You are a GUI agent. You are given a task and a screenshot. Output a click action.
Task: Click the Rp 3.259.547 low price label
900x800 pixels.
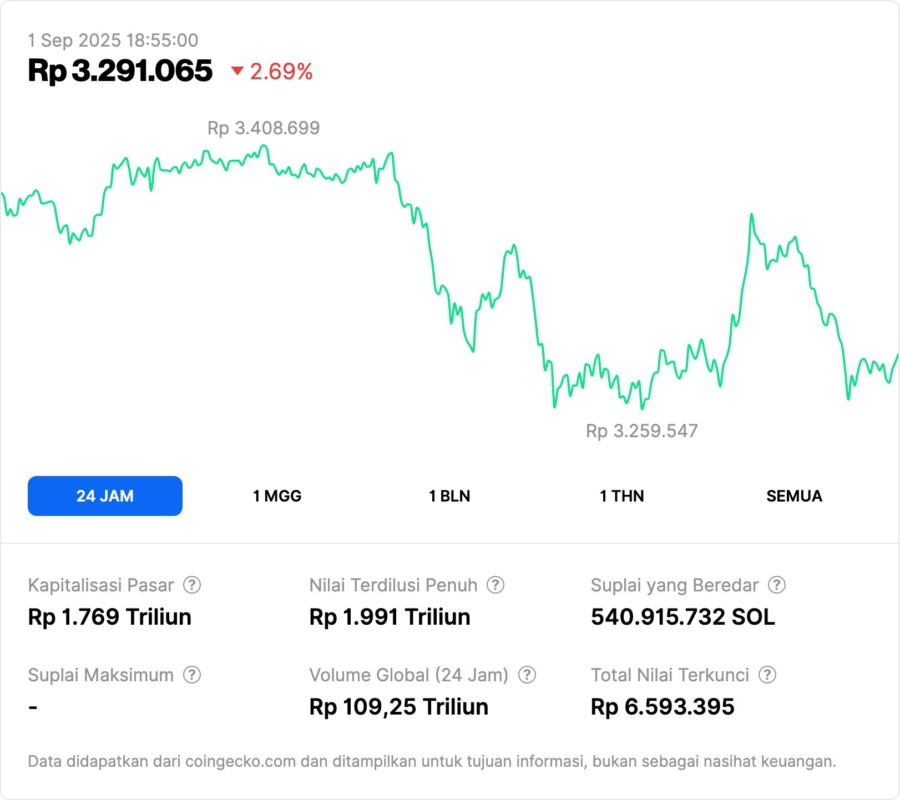(641, 431)
